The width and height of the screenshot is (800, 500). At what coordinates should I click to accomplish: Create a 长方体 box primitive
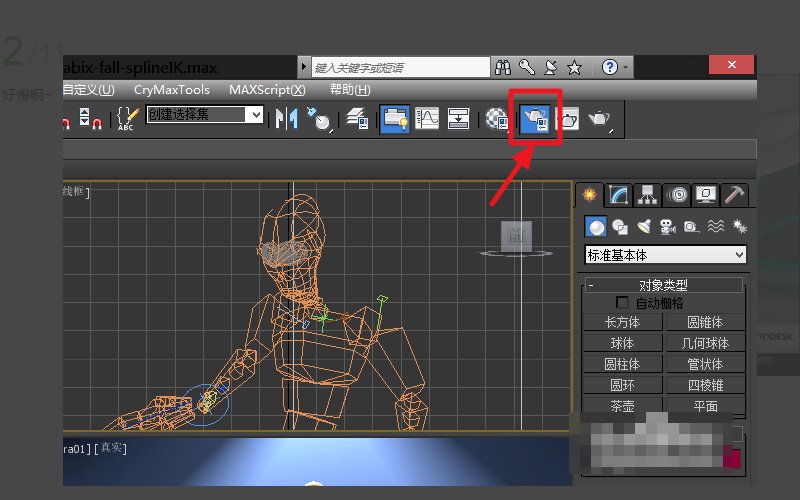622,322
